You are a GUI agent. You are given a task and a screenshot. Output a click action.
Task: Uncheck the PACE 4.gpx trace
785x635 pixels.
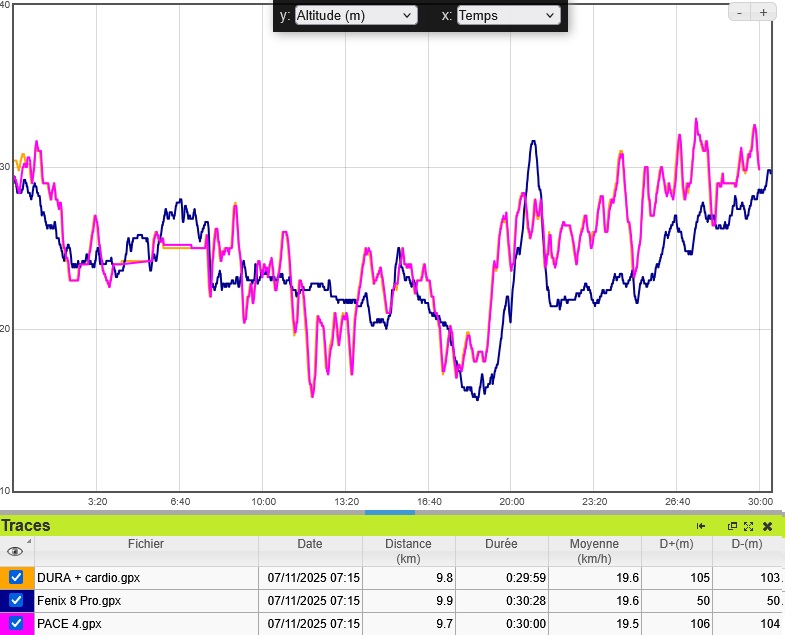[x=16, y=623]
